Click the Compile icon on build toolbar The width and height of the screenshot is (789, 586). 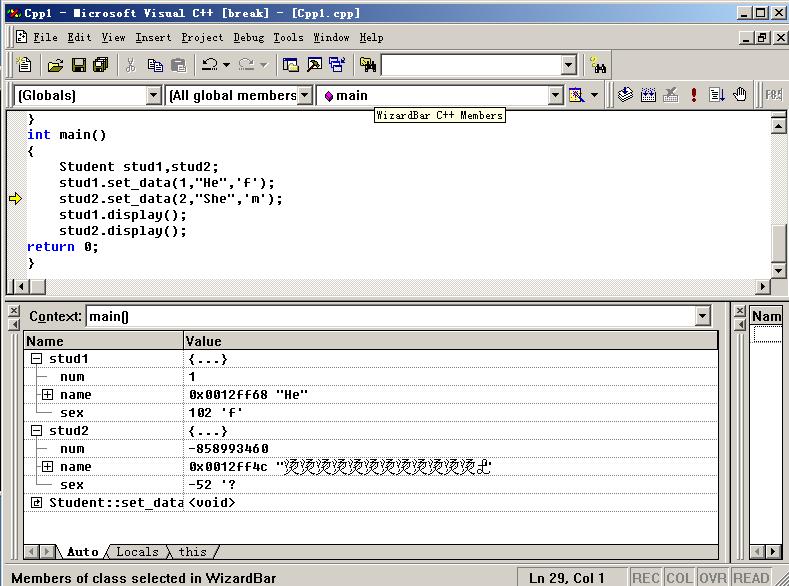625,95
